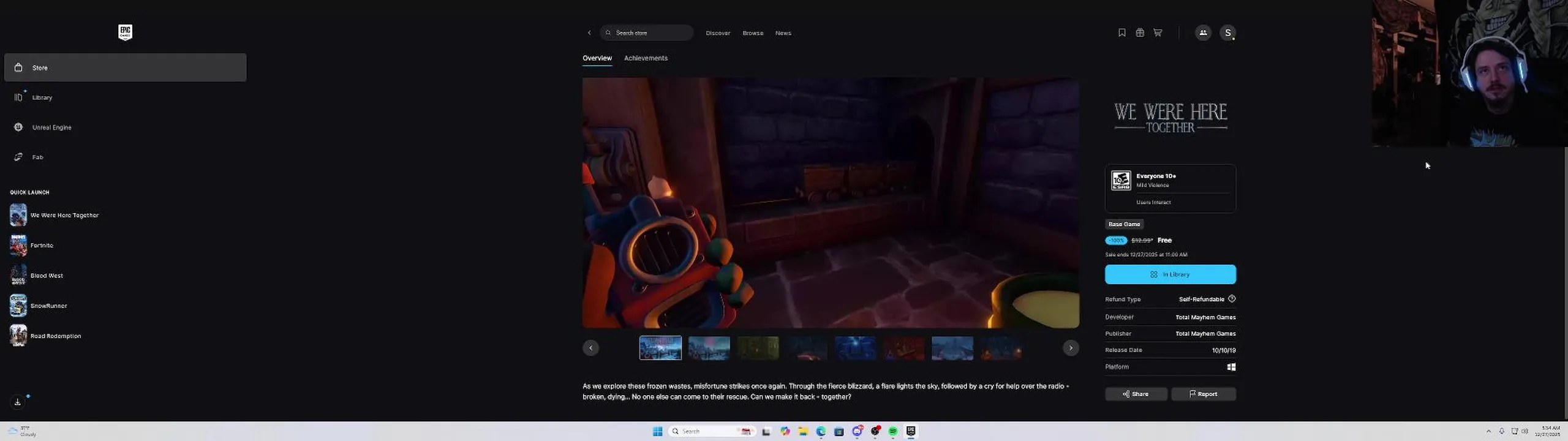Viewport: 1568px width, 441px height.
Task: Open the Browse page
Action: [753, 33]
